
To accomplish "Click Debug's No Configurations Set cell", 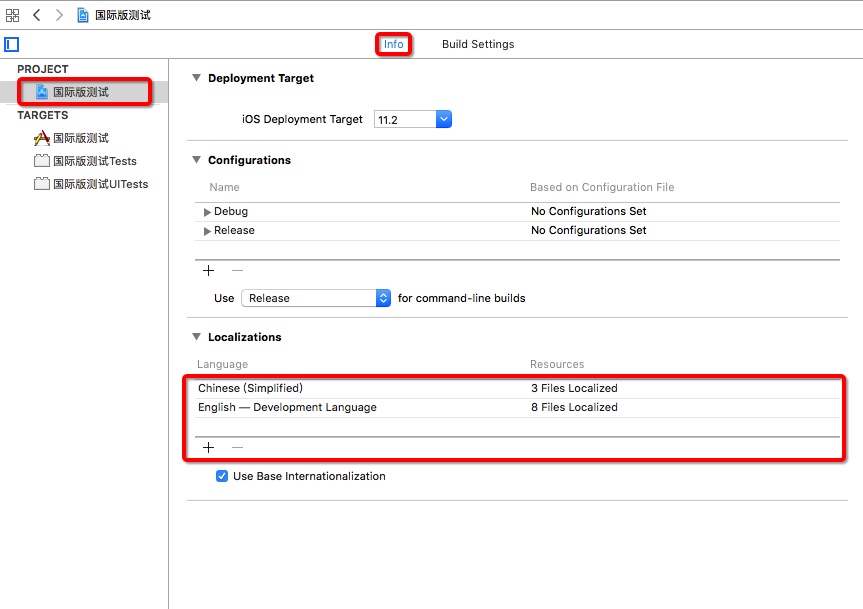I will (588, 211).
